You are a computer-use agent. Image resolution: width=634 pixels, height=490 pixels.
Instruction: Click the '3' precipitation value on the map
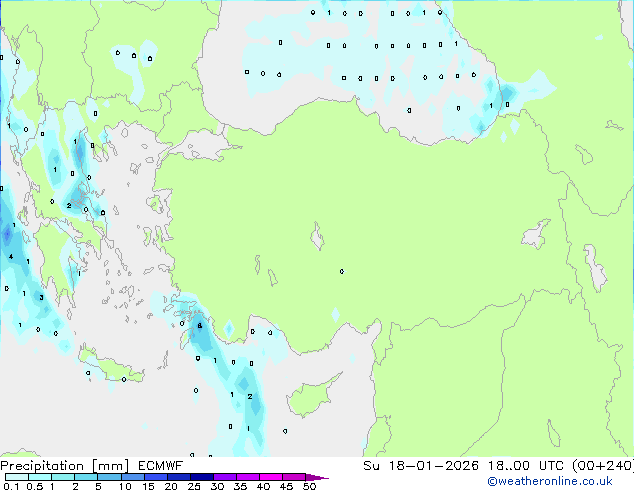point(41,298)
